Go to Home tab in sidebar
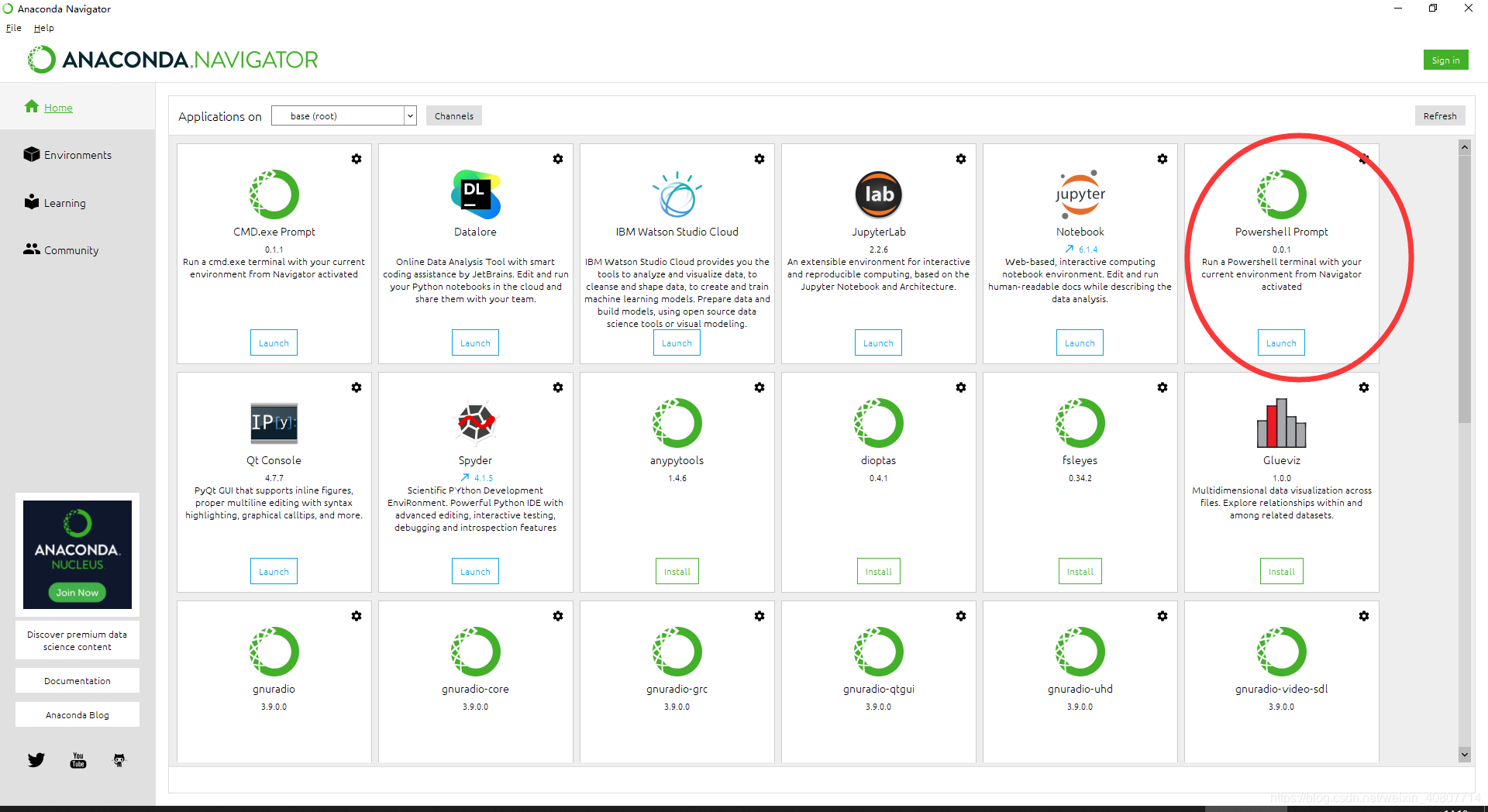The width and height of the screenshot is (1488, 812). 58,108
